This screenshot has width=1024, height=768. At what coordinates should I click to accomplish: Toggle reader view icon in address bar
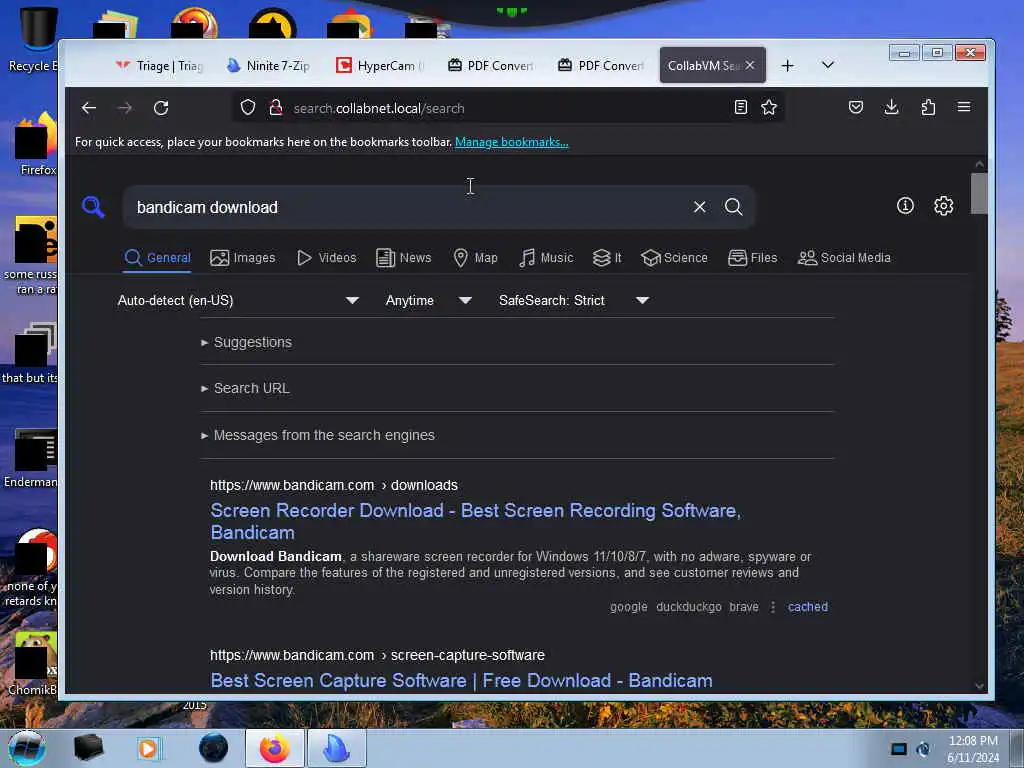tap(741, 107)
